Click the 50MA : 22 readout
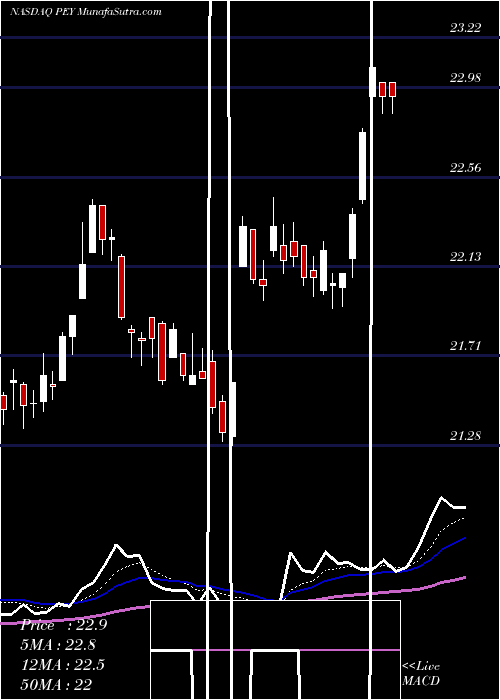This screenshot has height=700, width=500. point(56,684)
